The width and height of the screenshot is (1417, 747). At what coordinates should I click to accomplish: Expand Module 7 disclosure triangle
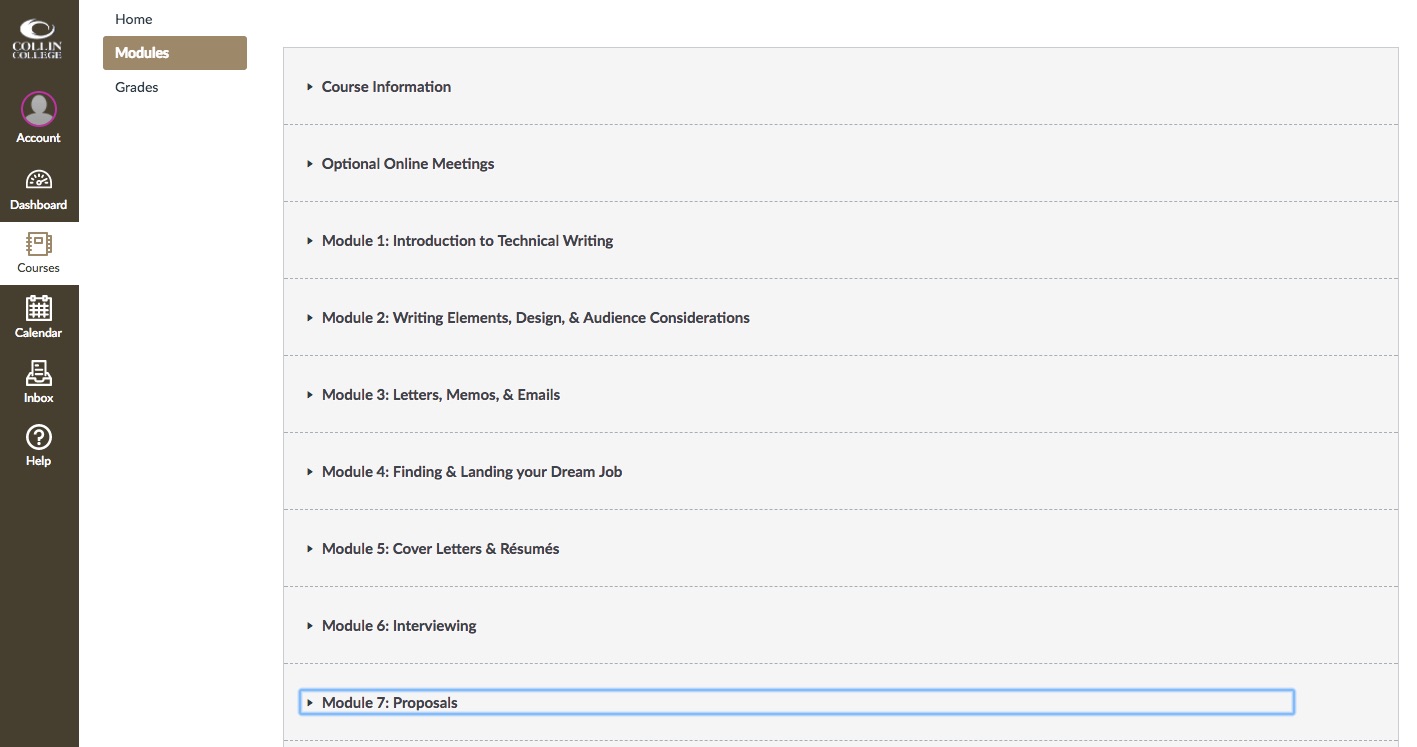(310, 703)
